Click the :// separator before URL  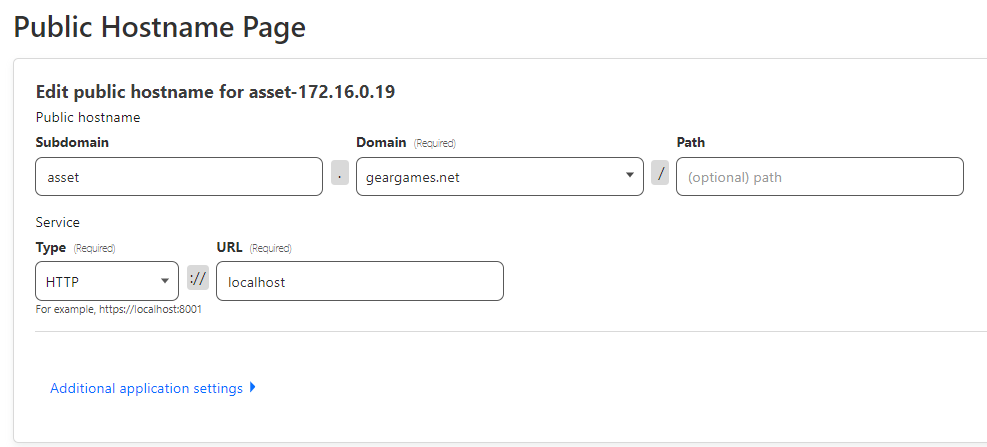click(x=197, y=279)
